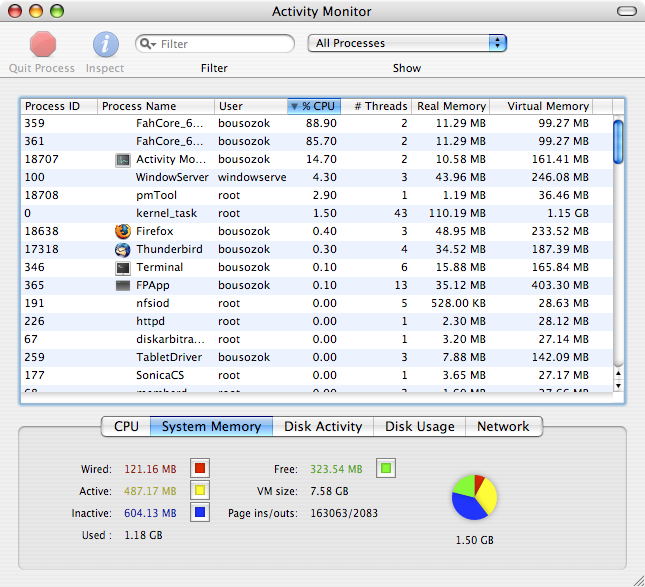Select the diskarbitra... process row
645x587 pixels.
[317, 339]
